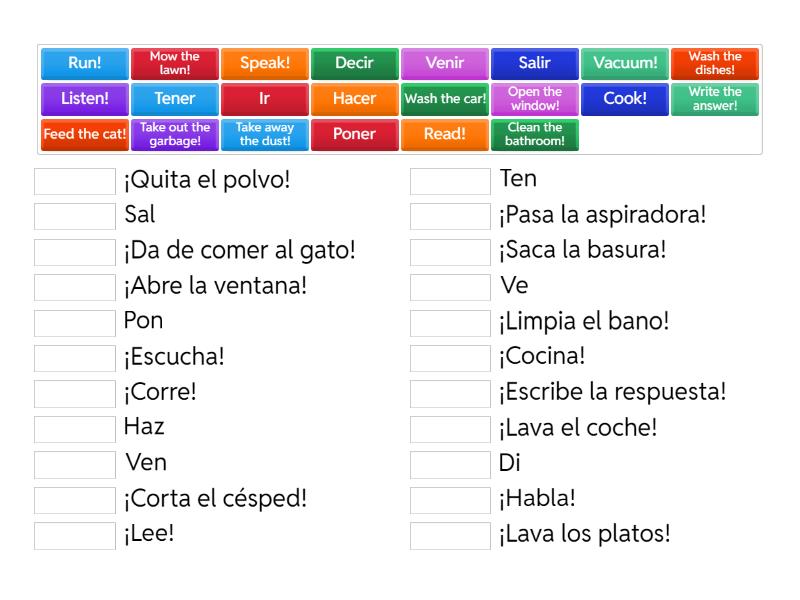The width and height of the screenshot is (800, 600).
Task: Click the empty box beside '¡Escucha!'
Action: pyautogui.click(x=75, y=357)
